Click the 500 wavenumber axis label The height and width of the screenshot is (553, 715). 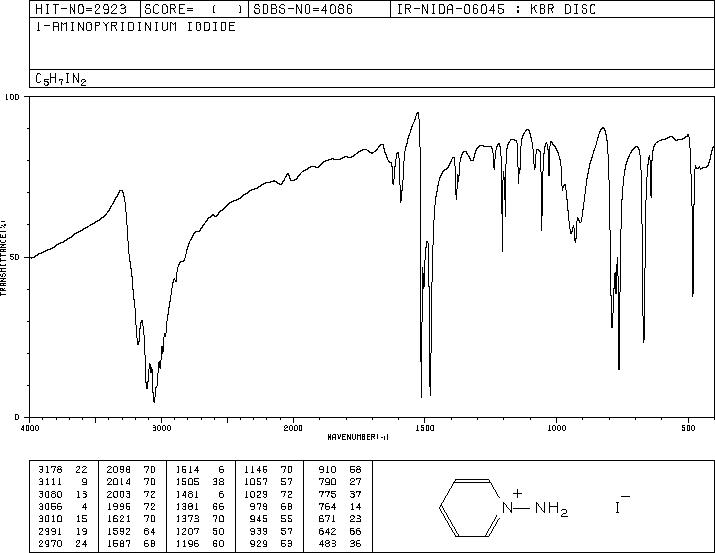689,428
